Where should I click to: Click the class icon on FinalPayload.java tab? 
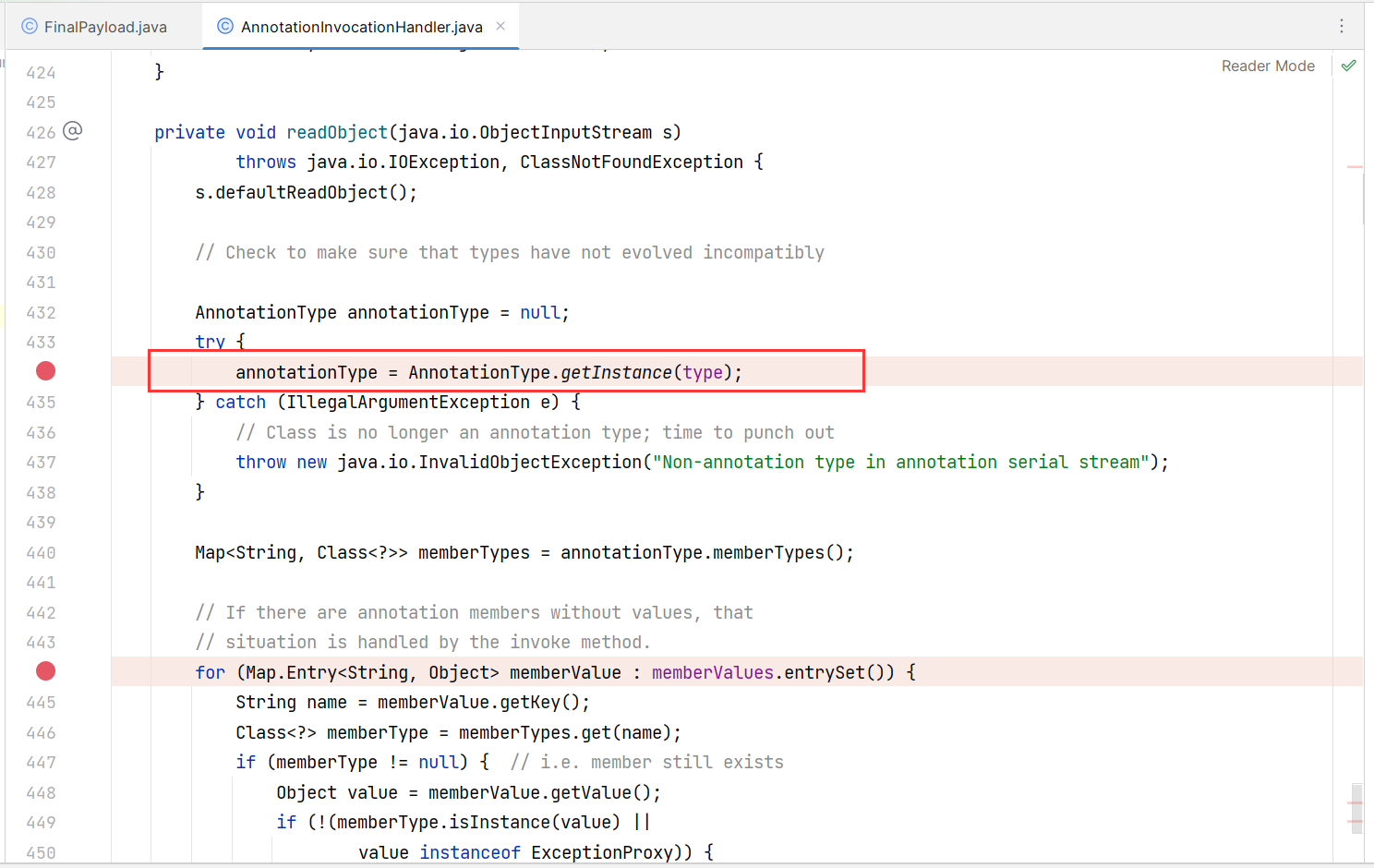click(x=30, y=27)
